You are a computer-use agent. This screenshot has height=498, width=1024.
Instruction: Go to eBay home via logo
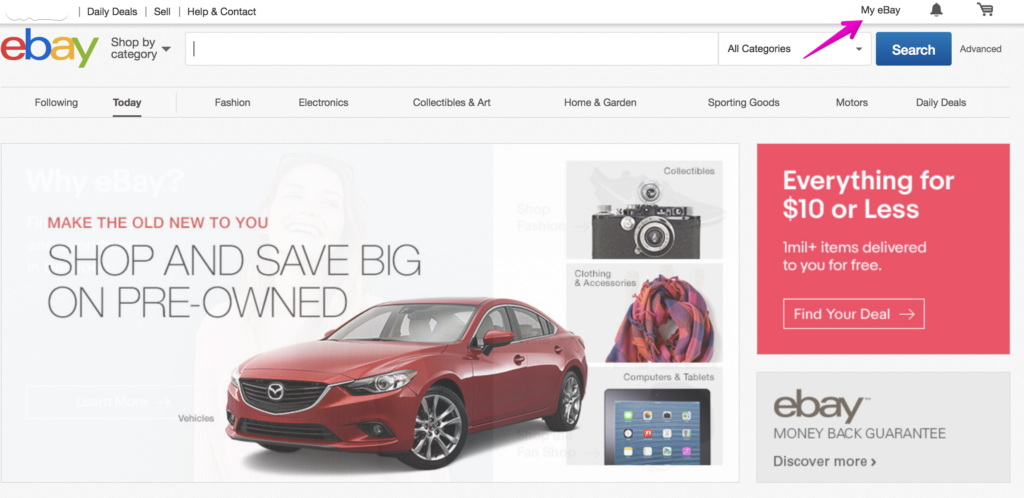click(50, 48)
